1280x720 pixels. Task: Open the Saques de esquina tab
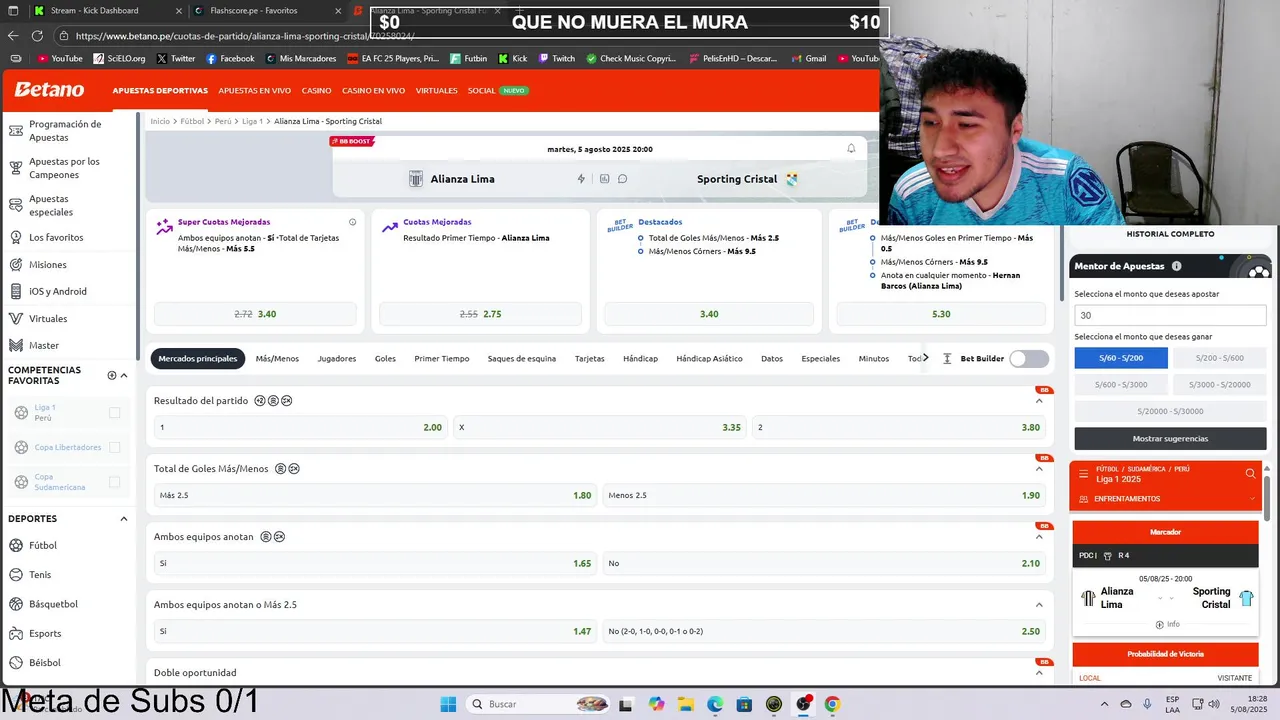(x=522, y=359)
